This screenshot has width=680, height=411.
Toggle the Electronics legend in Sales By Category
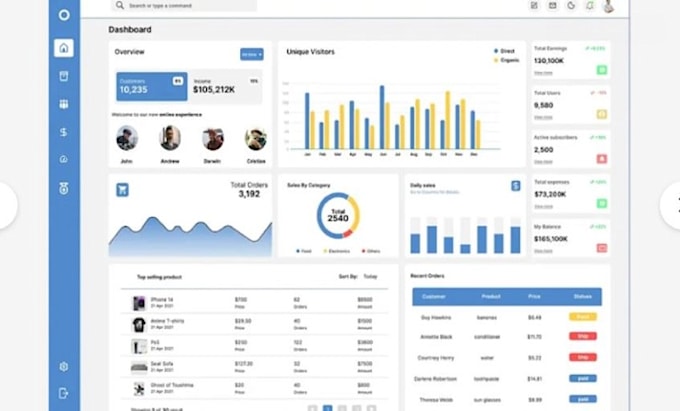click(337, 251)
